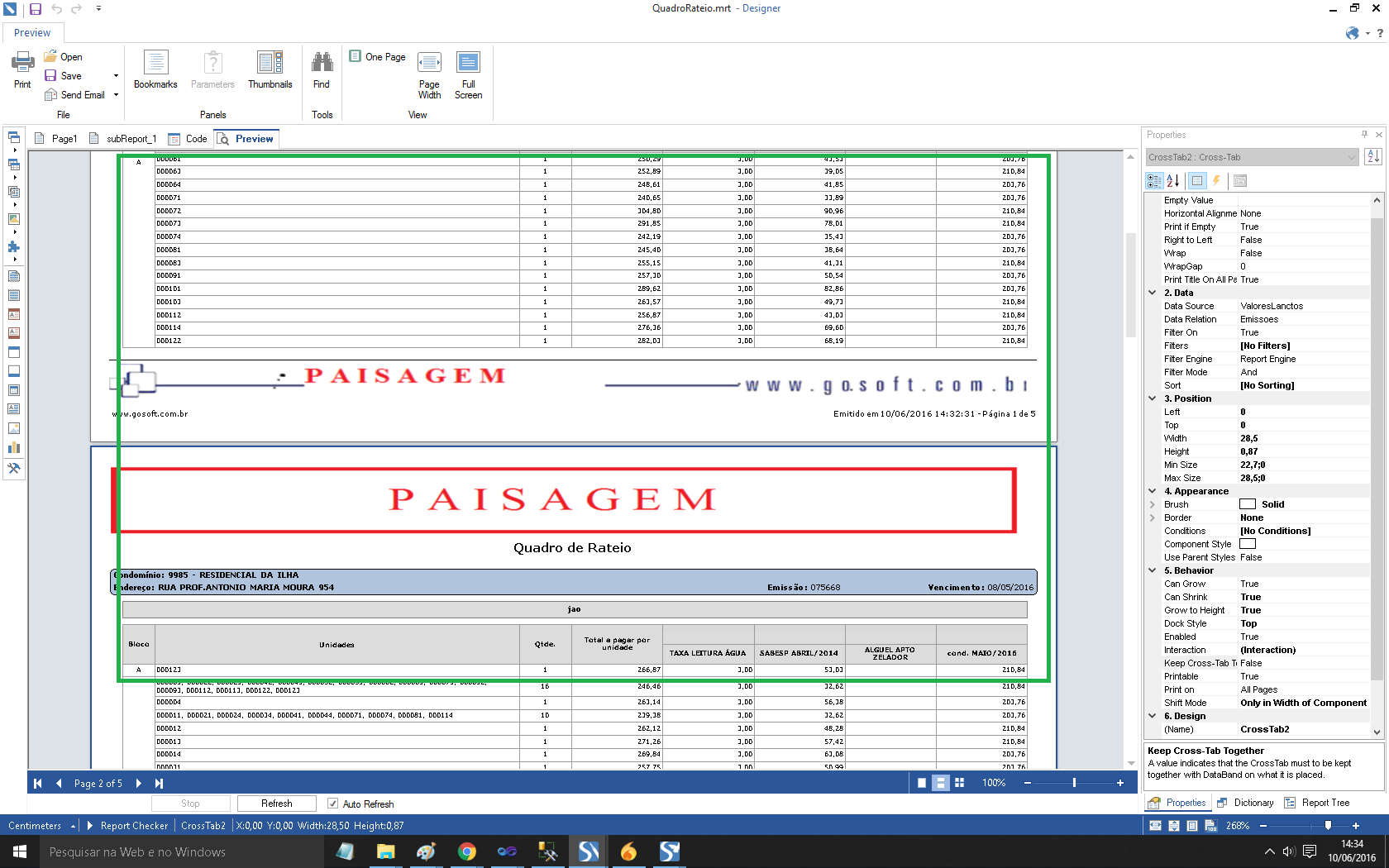The width and height of the screenshot is (1389, 868).
Task: Toggle the properties list tab button
Action: click(1196, 181)
